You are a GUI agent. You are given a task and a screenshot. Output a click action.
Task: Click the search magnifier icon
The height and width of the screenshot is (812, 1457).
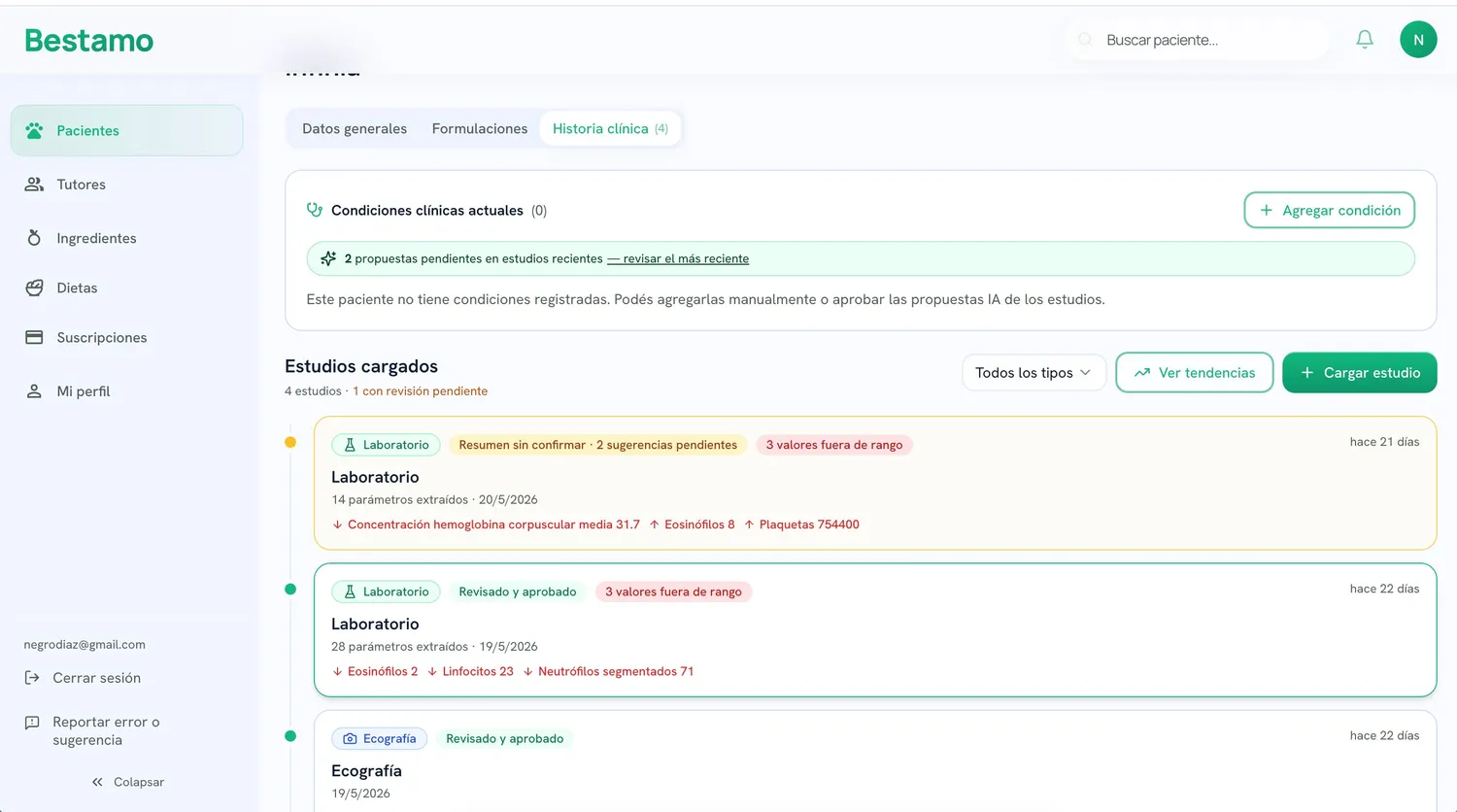[x=1085, y=40]
